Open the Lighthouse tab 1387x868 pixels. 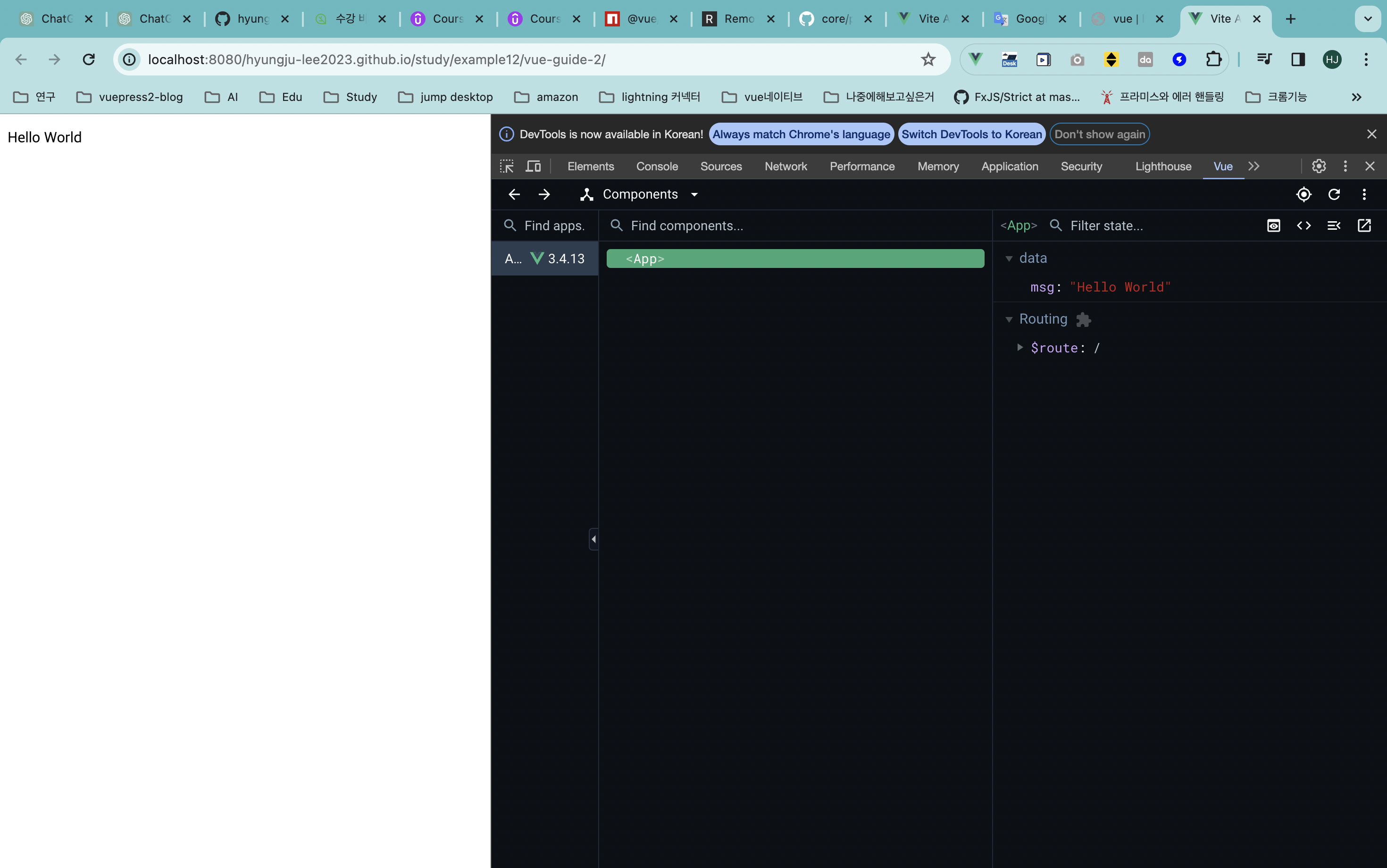point(1163,167)
